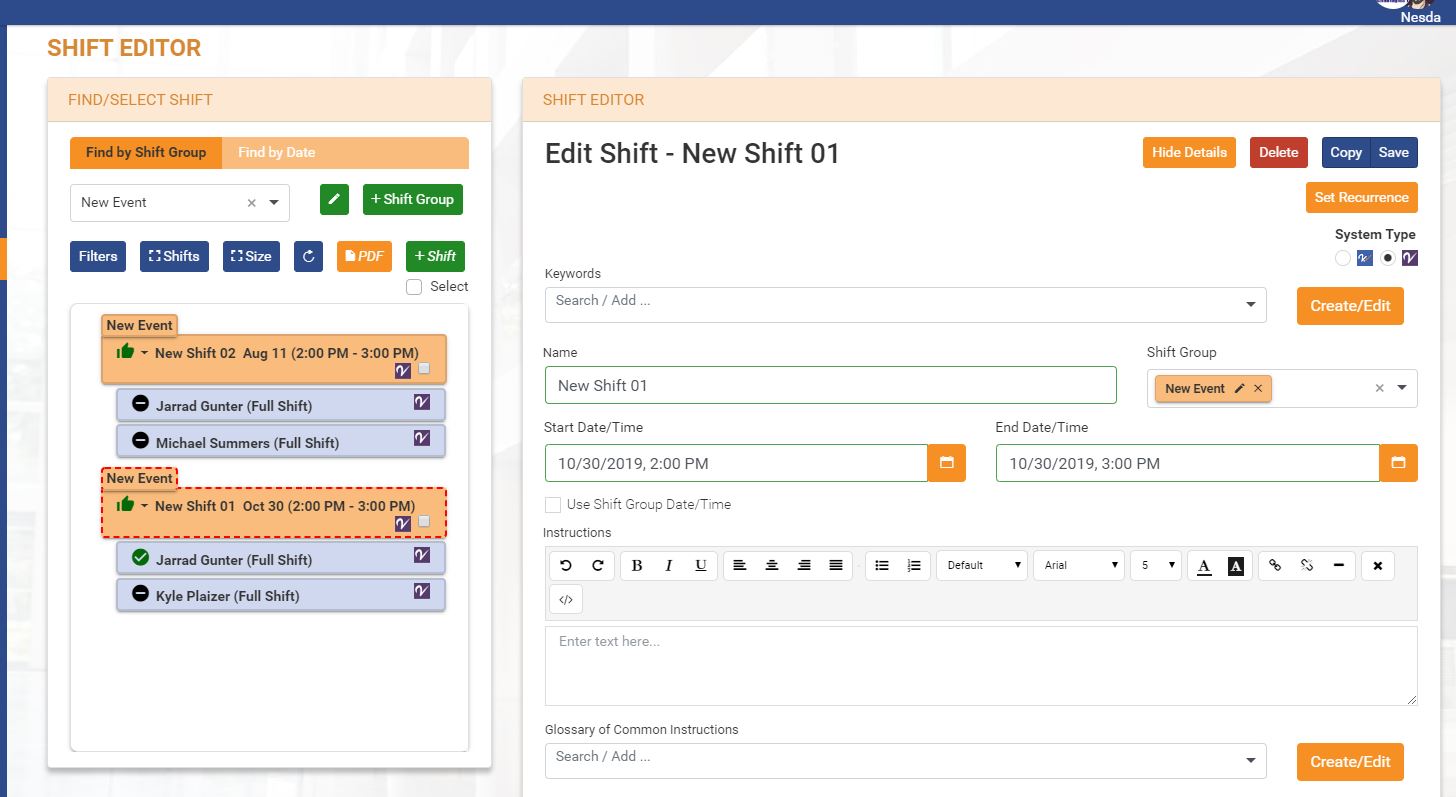Viewport: 1456px width, 797px height.
Task: Open the Arial font family dropdown
Action: click(1078, 565)
